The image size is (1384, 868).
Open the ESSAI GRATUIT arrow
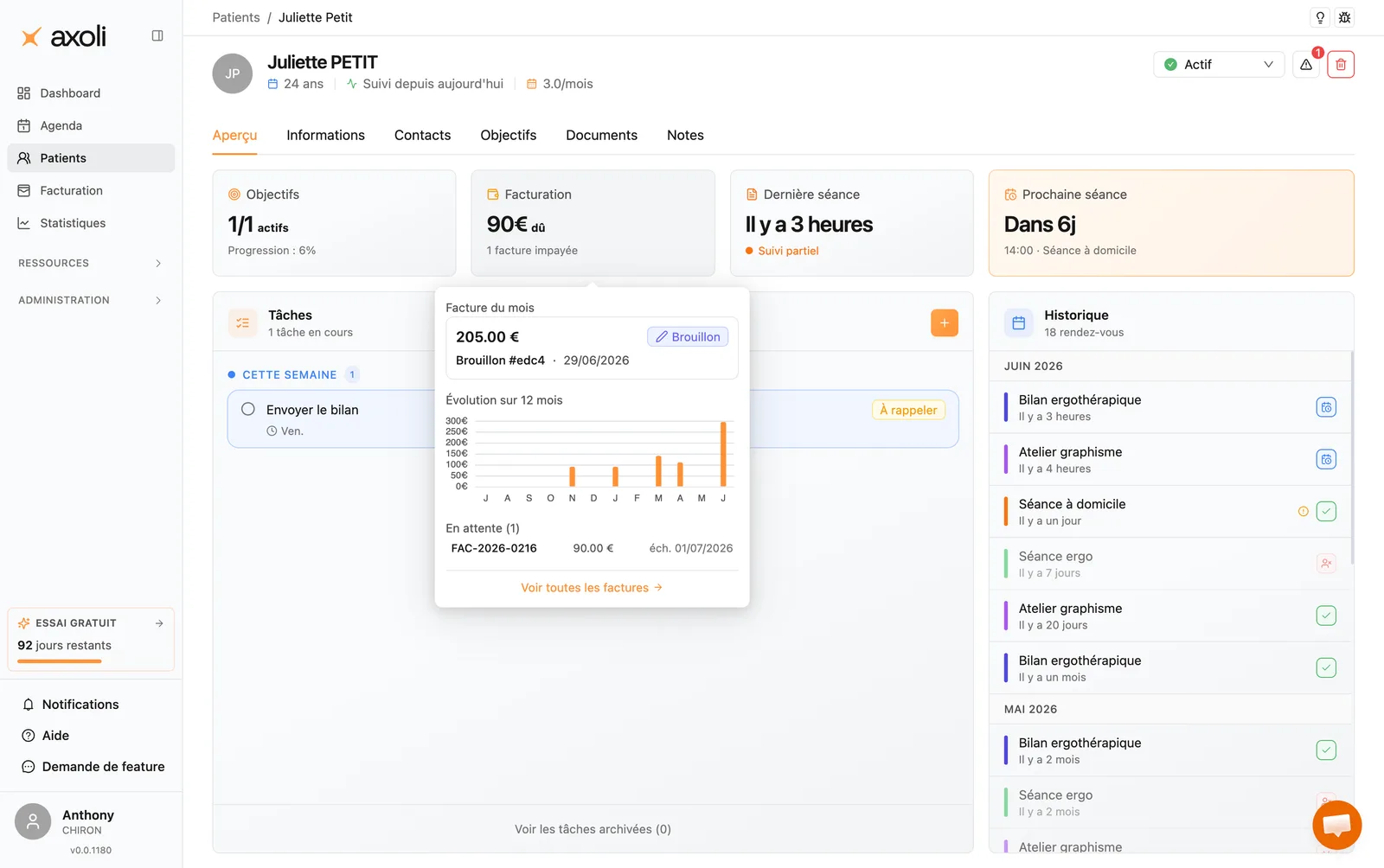point(159,623)
